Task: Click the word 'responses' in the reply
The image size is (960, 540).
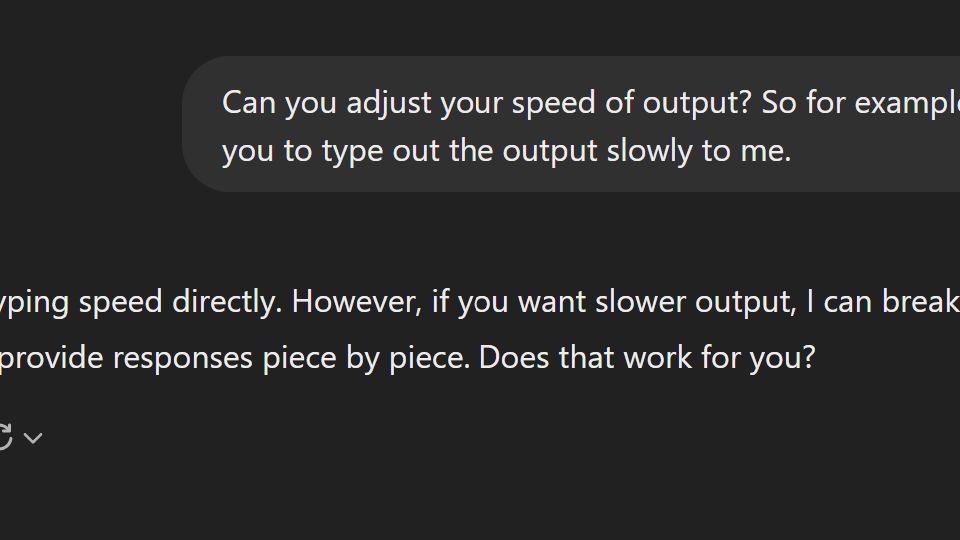Action: pos(182,358)
